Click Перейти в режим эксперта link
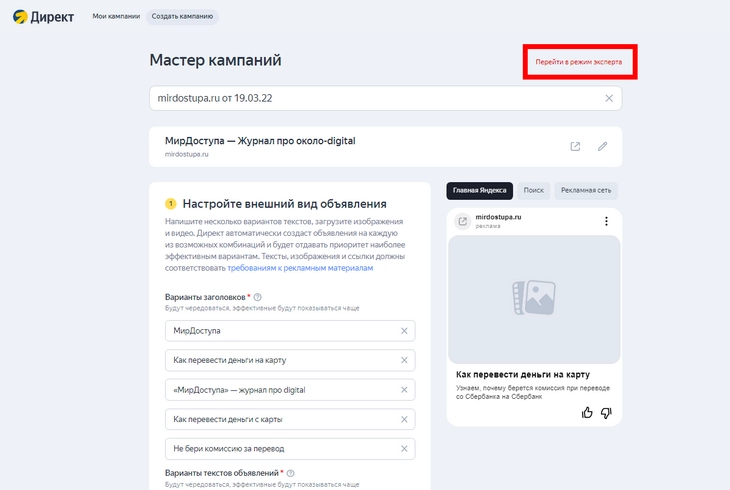 click(x=579, y=62)
